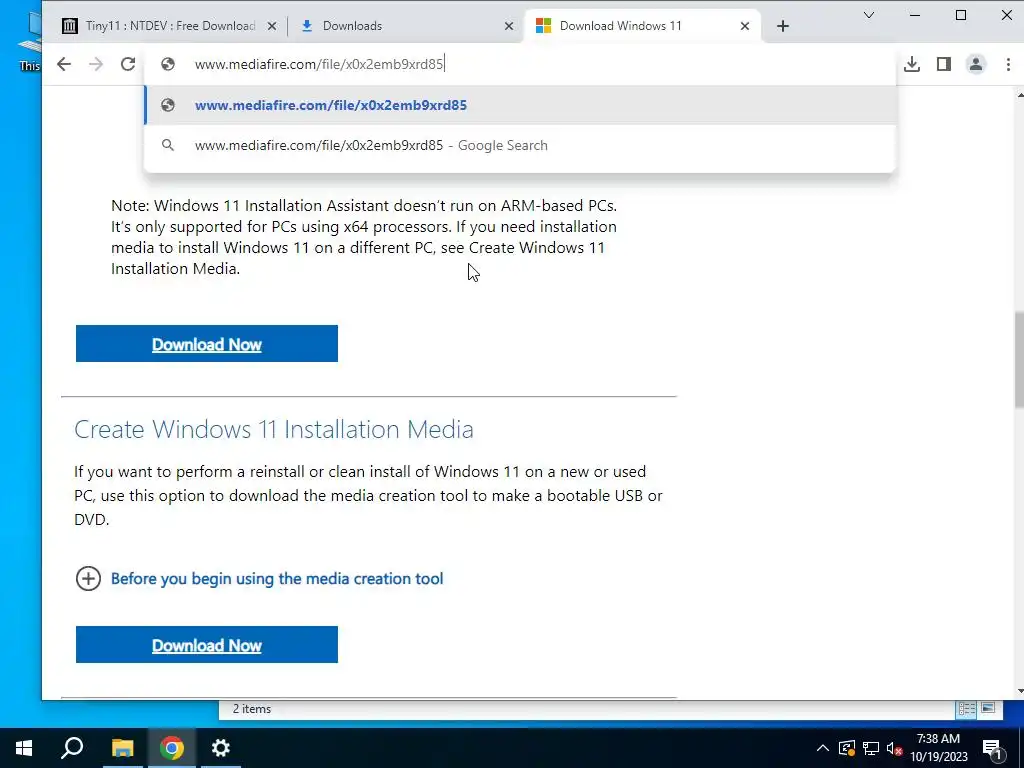This screenshot has height=768, width=1024.
Task: Click the address bar URL text
Action: (x=319, y=64)
